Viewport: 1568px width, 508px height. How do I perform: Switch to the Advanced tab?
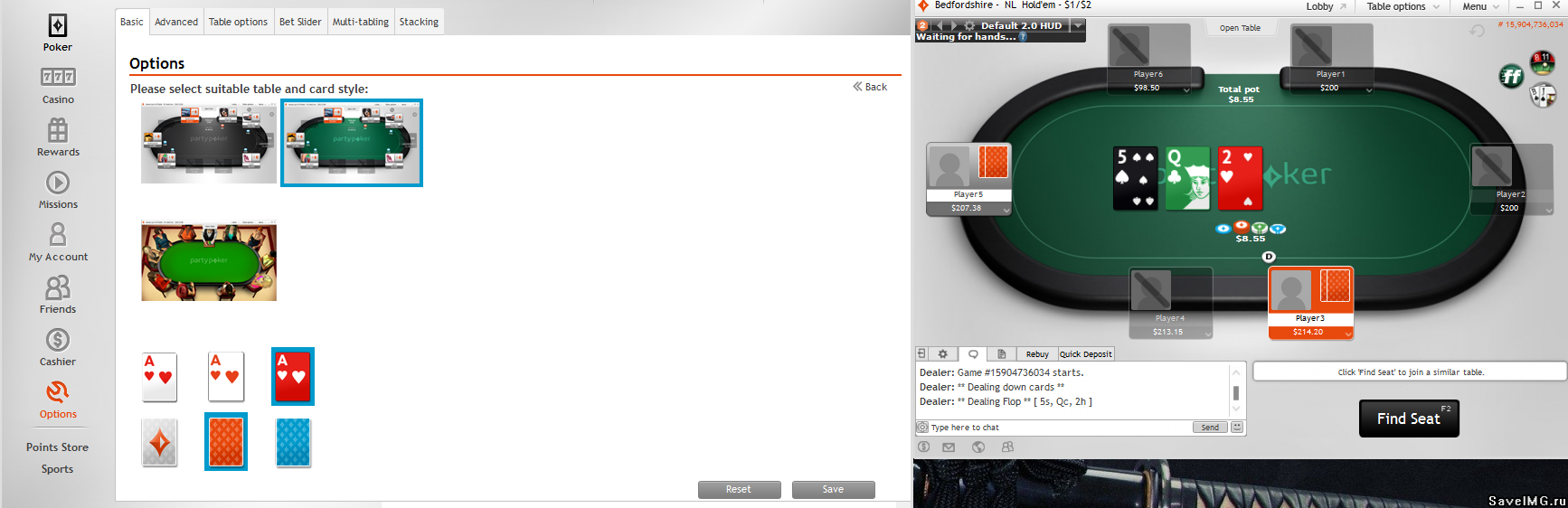pos(176,22)
